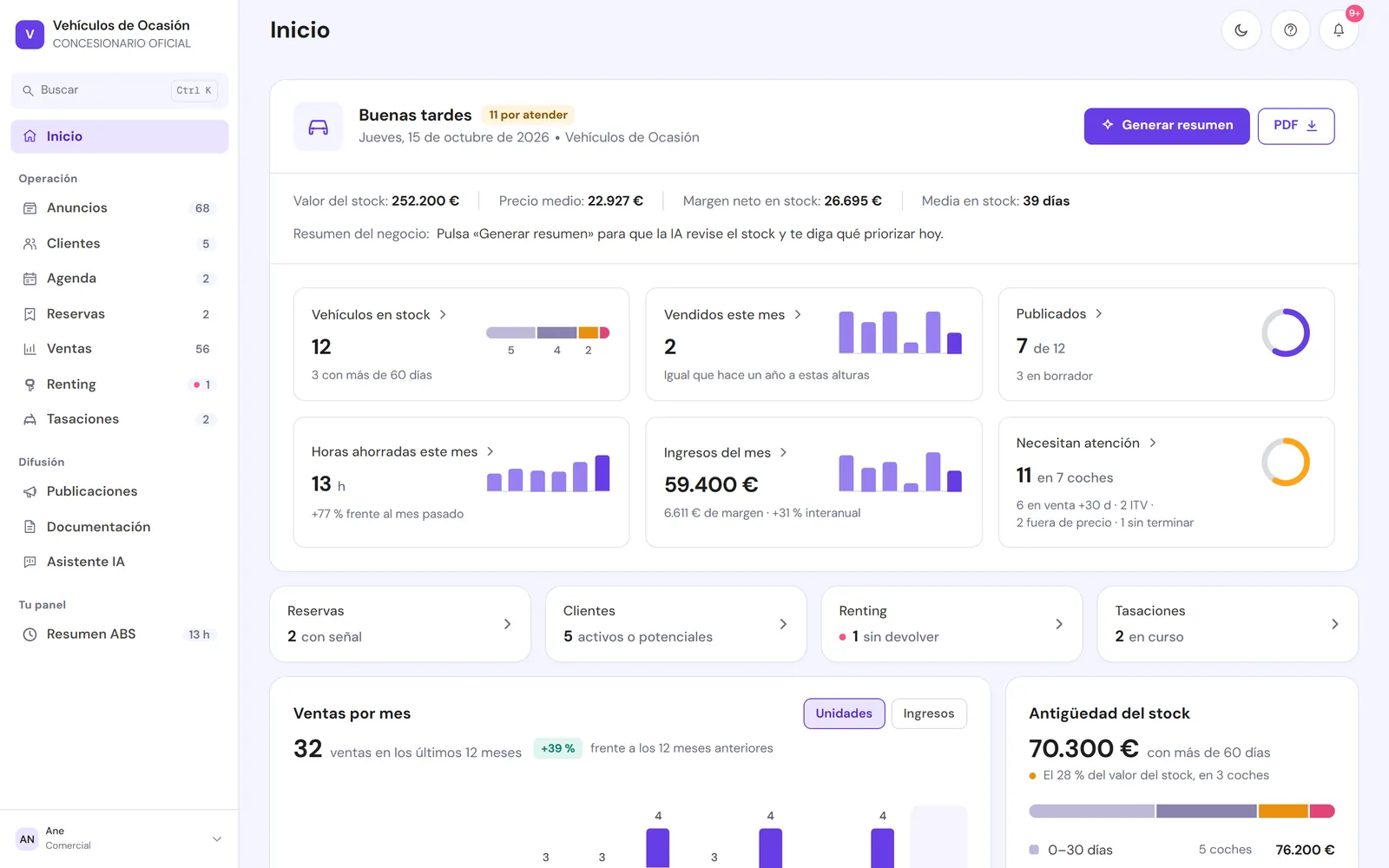
Task: Open Clientes 5 activos o potenciales card
Action: point(676,624)
